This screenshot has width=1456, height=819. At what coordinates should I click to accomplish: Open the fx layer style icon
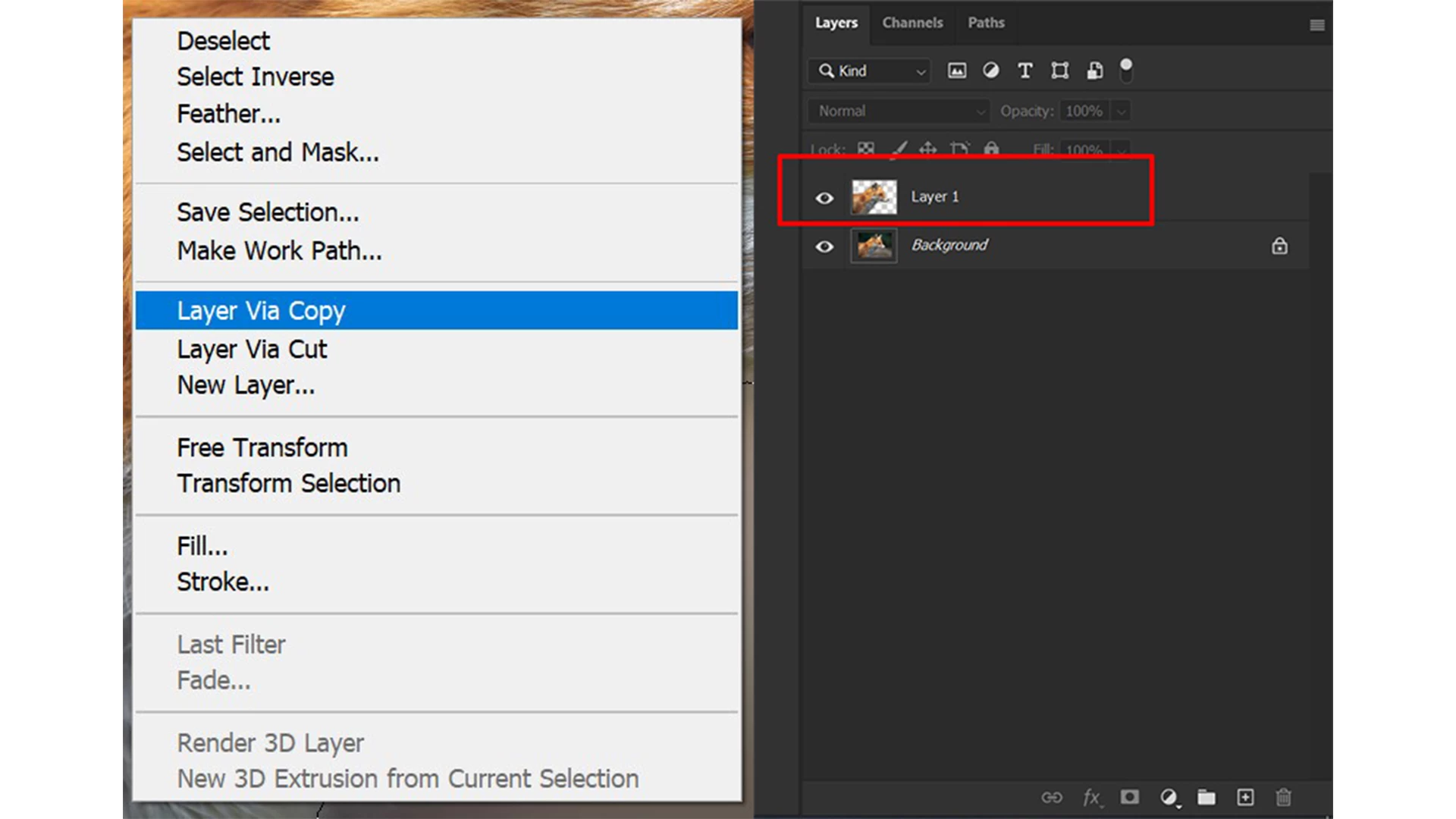(x=1091, y=797)
